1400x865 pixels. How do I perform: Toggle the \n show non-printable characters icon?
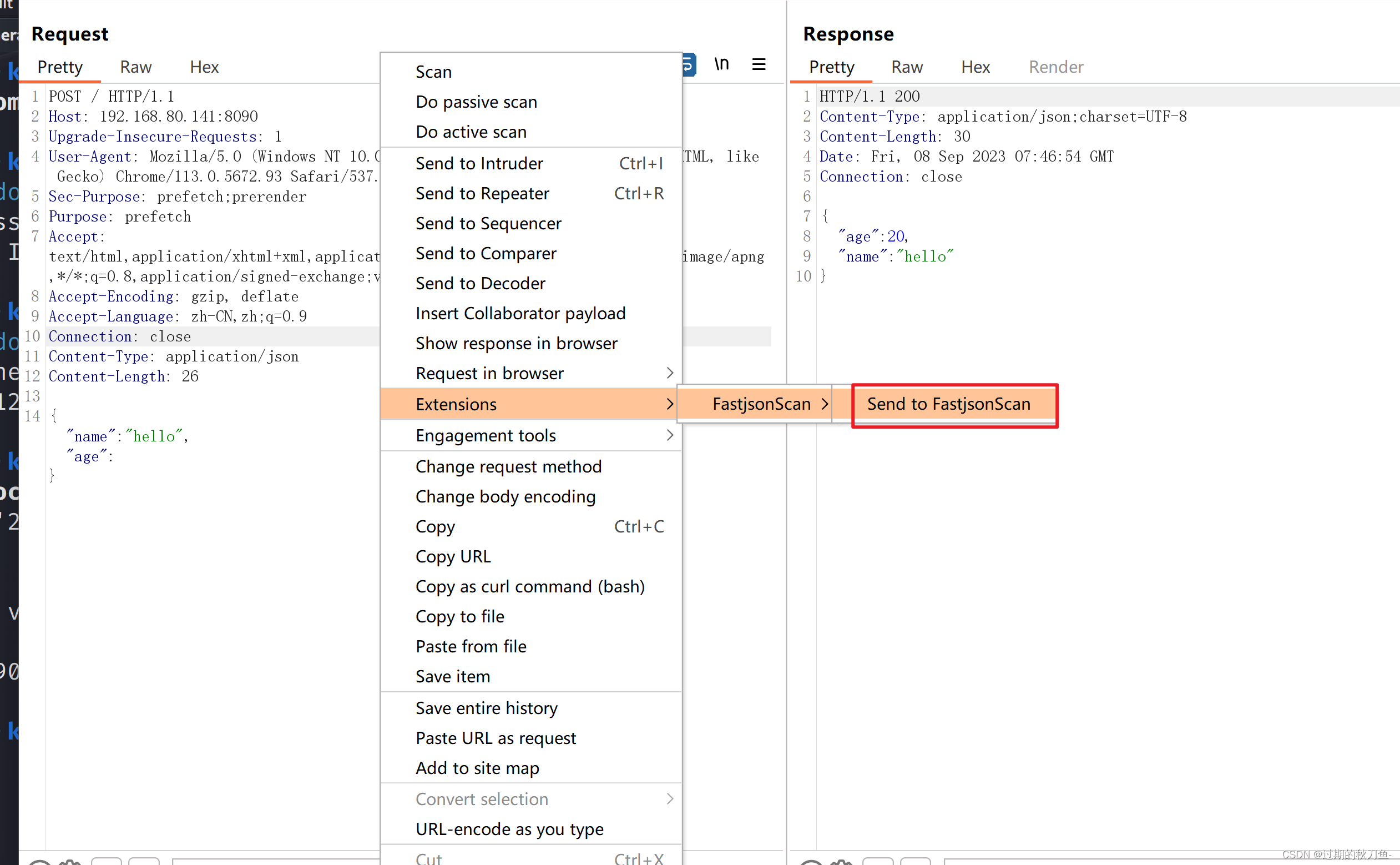click(721, 64)
